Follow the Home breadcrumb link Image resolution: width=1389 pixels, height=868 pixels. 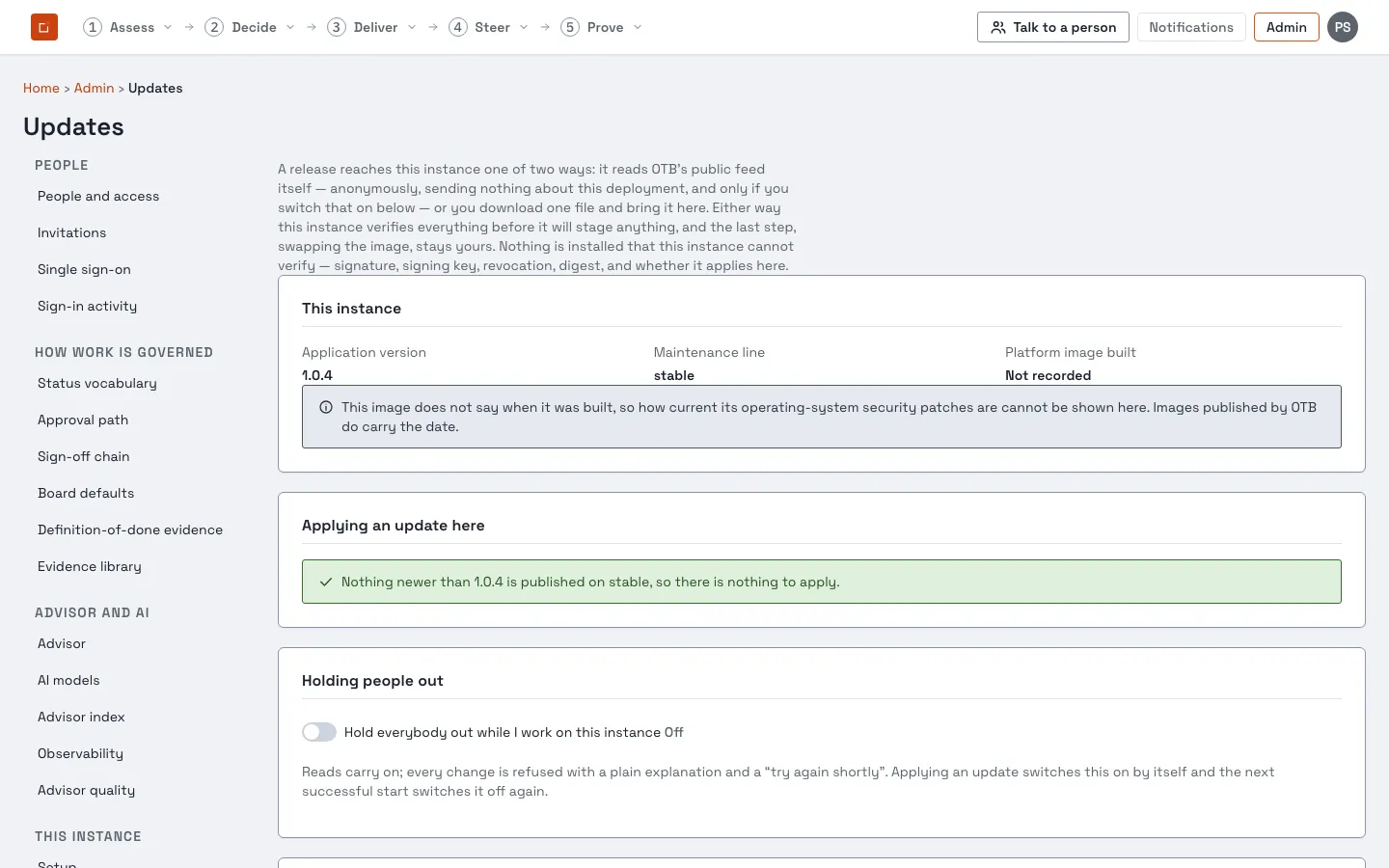pos(41,88)
